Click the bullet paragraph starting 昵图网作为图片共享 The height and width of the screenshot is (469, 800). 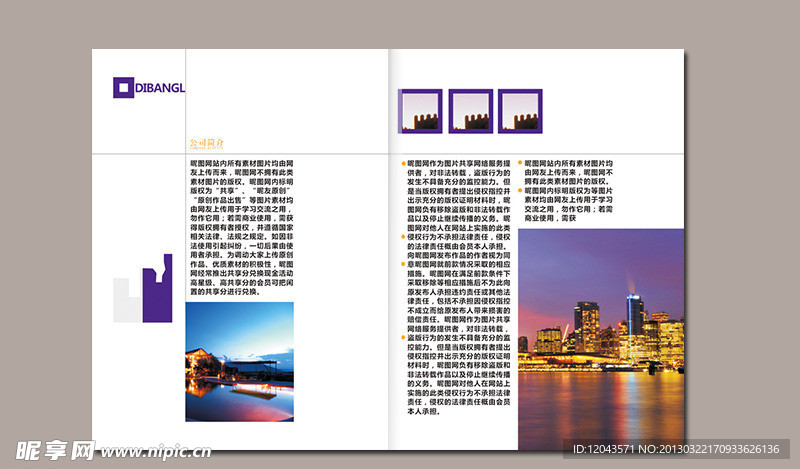458,195
